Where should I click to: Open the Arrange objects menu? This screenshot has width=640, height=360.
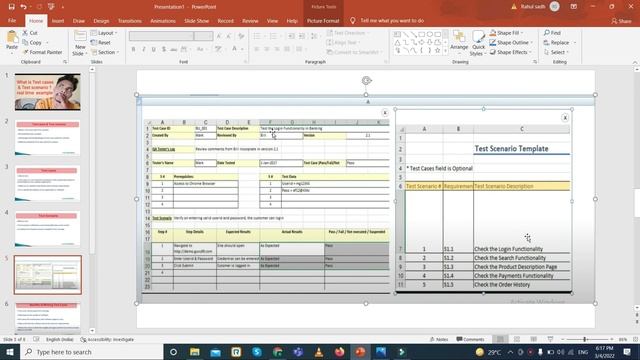pyautogui.click(x=459, y=42)
